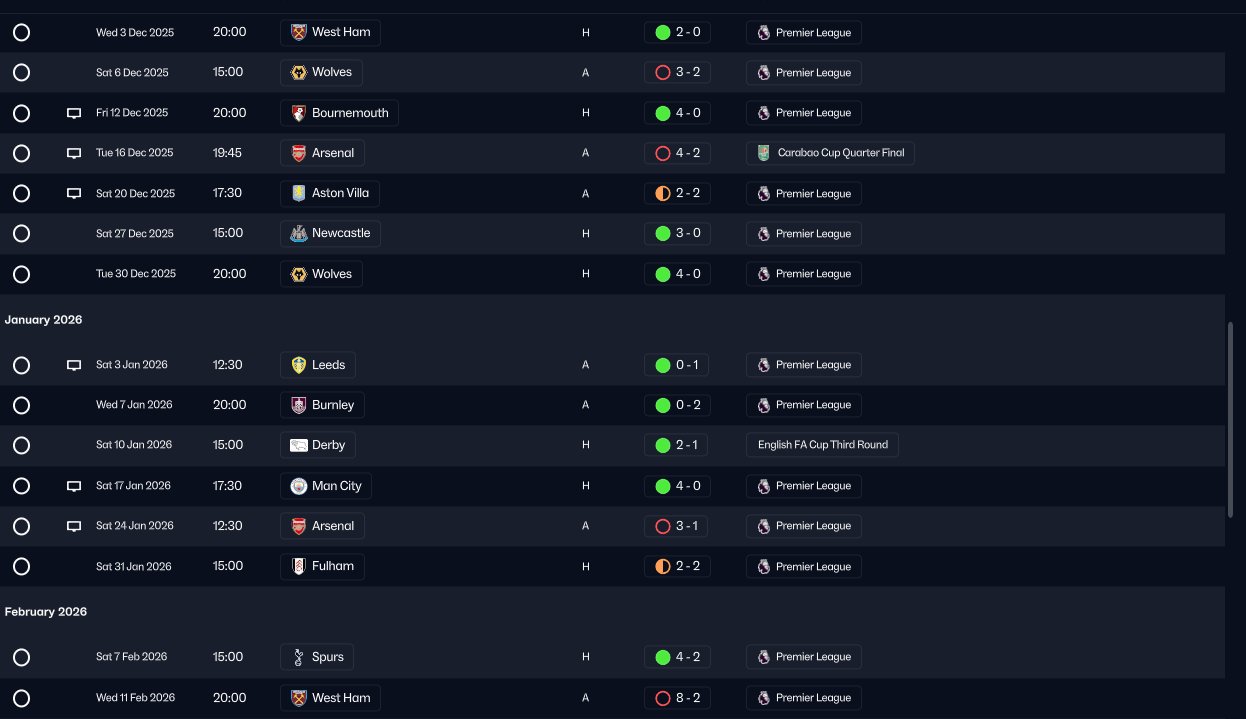Click the January 2026 month header
The height and width of the screenshot is (719, 1246).
click(x=43, y=320)
